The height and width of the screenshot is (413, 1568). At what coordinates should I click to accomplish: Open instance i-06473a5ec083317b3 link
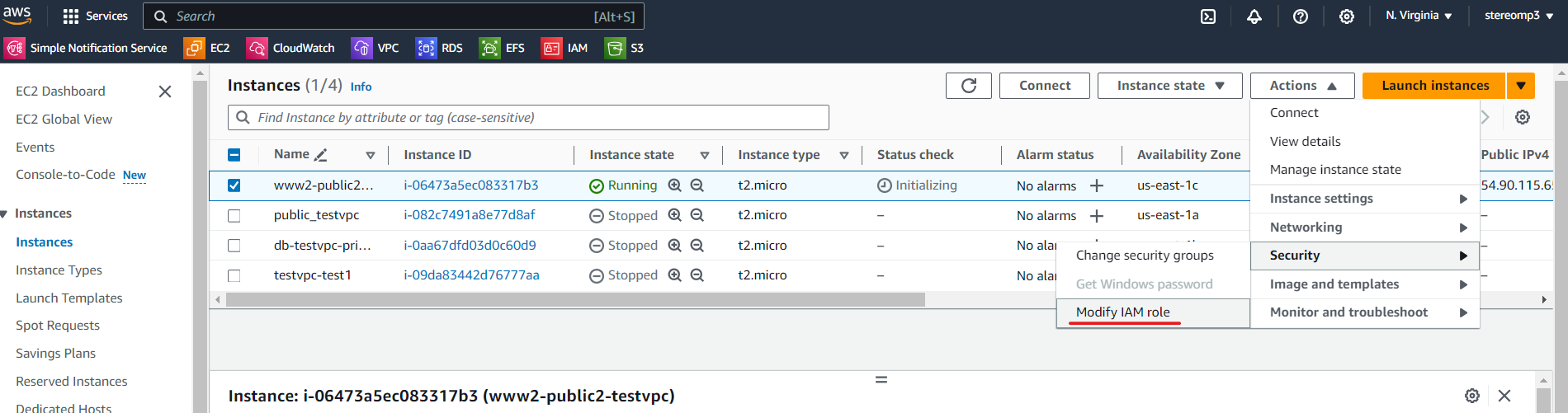pyautogui.click(x=471, y=185)
